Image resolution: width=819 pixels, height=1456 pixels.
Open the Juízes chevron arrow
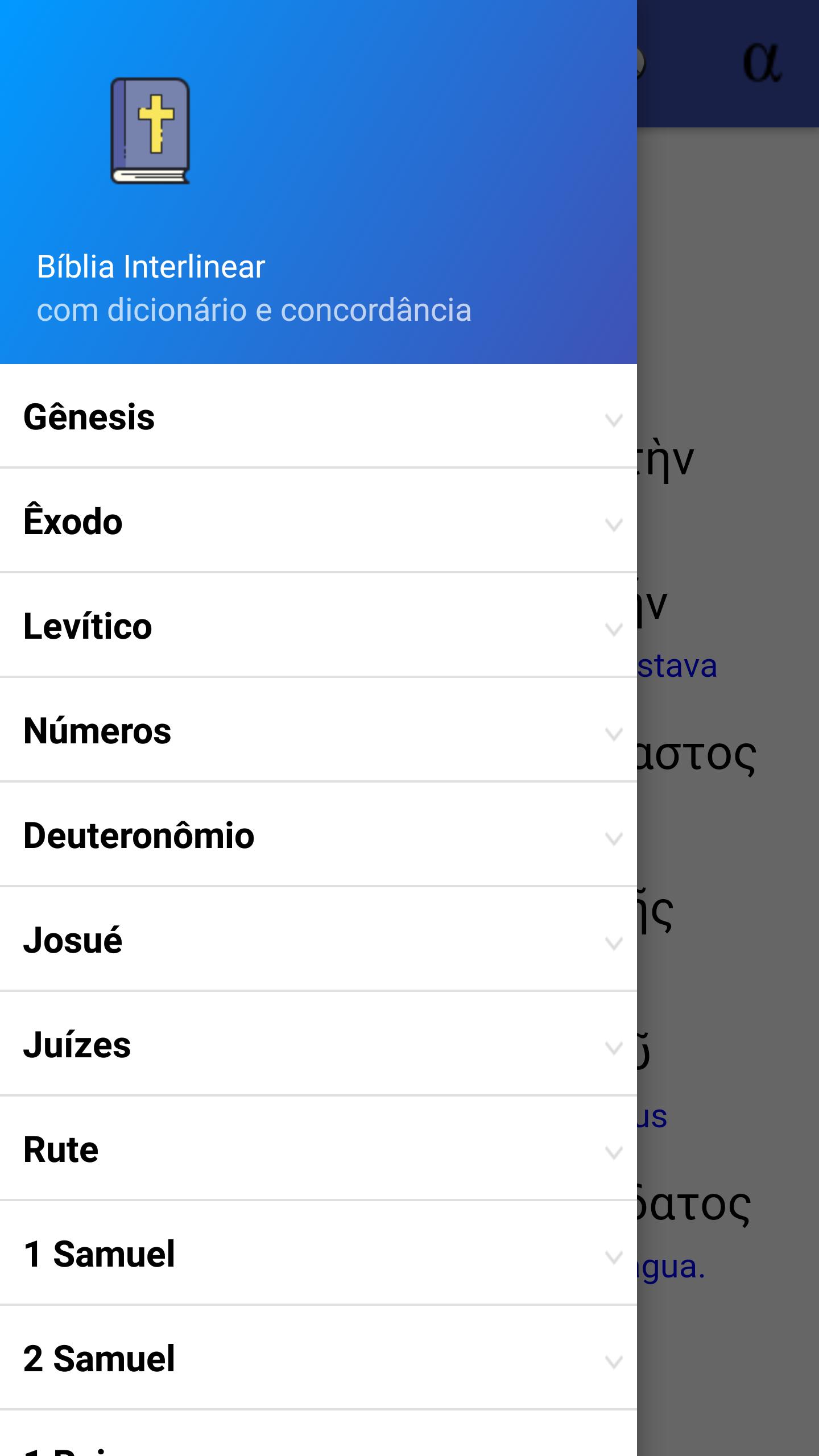point(613,1048)
